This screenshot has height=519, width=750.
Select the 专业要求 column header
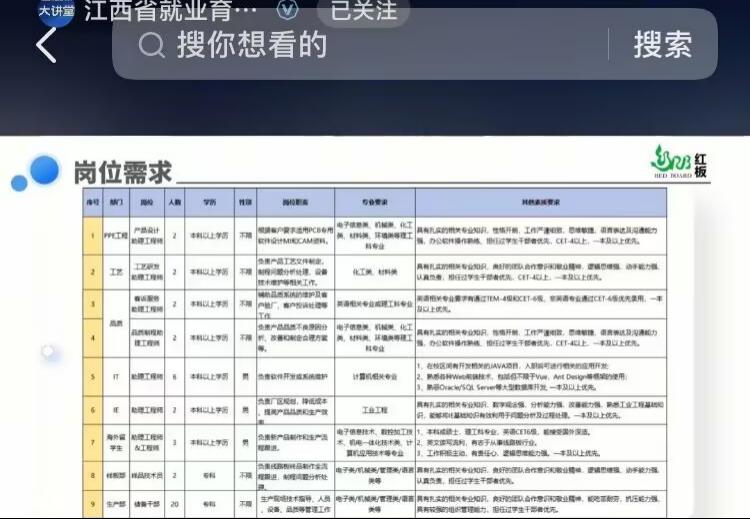pyautogui.click(x=374, y=200)
